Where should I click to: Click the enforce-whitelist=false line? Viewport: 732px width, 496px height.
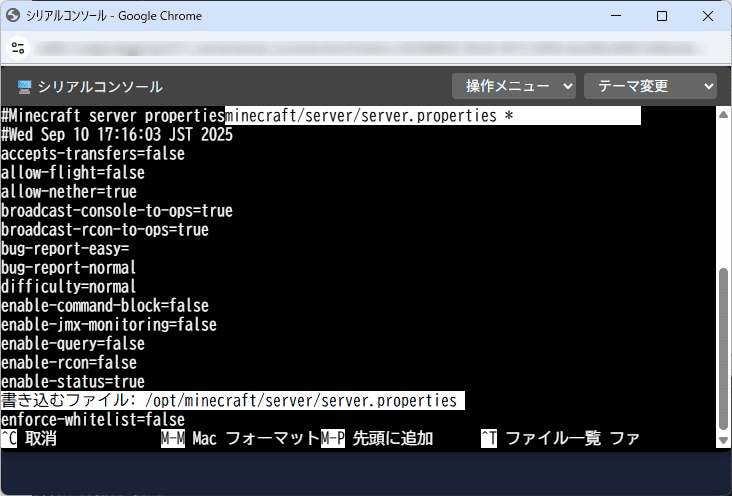93,420
